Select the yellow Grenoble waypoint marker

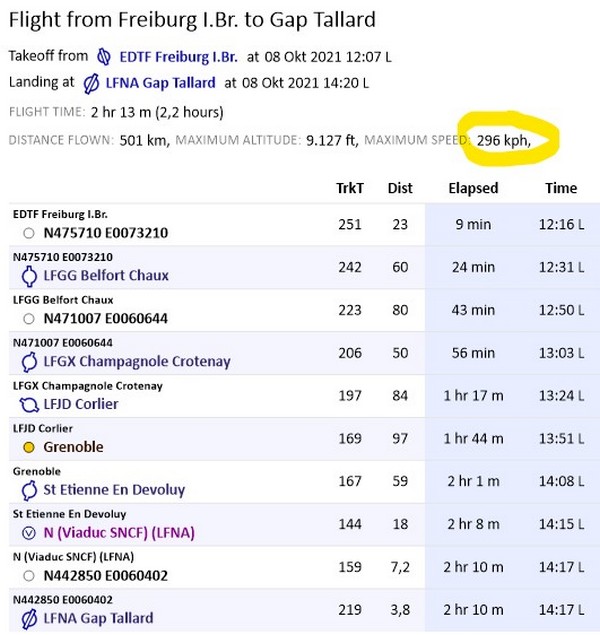pos(28,447)
